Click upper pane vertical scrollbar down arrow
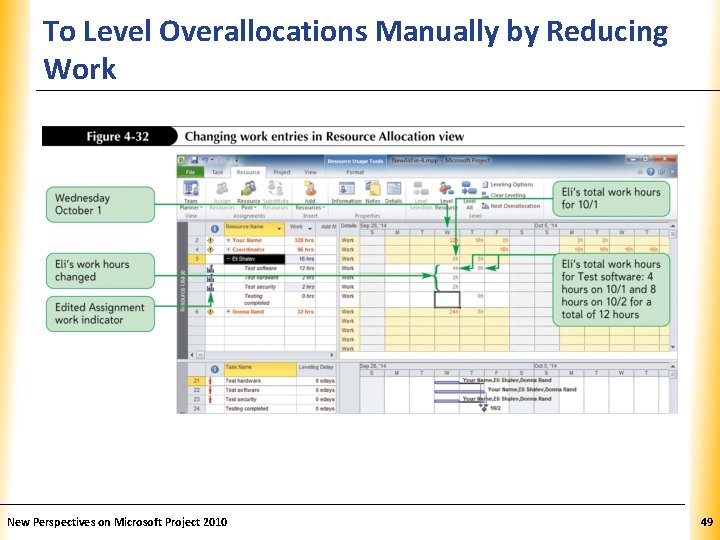The height and width of the screenshot is (540, 720). (x=673, y=348)
